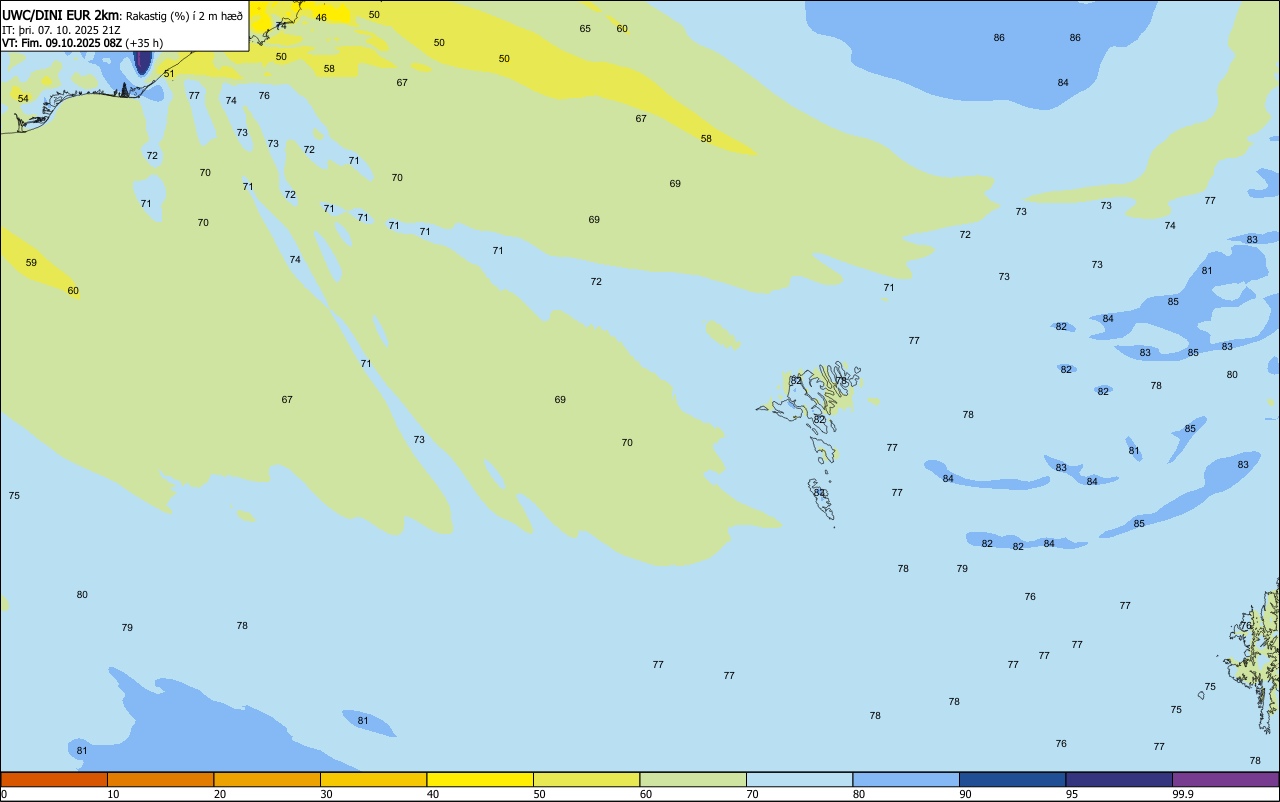Click the 60–70 light green legend swatch

coord(693,779)
